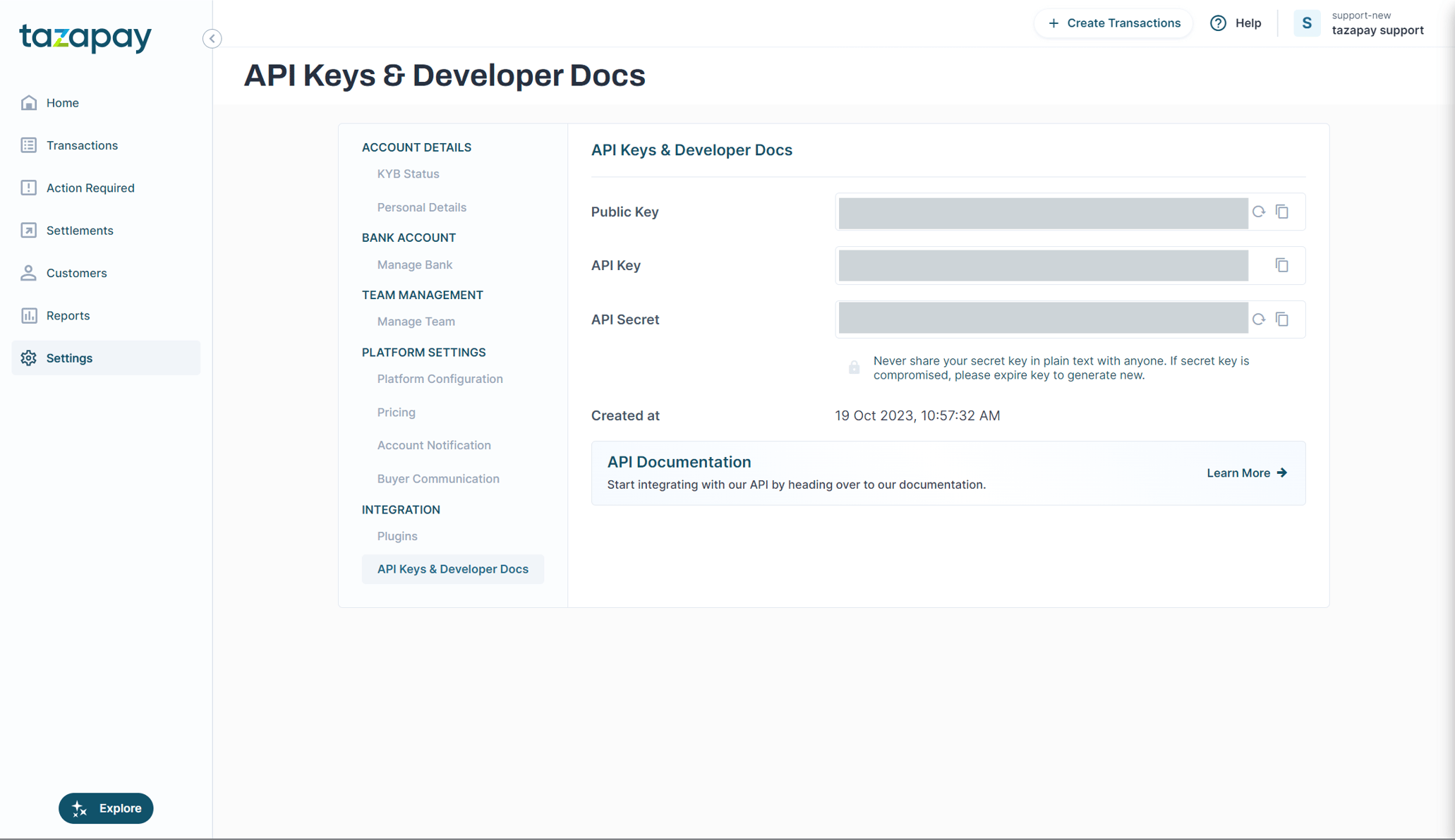This screenshot has width=1455, height=840.
Task: Open the Manage Team settings page
Action: pos(416,322)
